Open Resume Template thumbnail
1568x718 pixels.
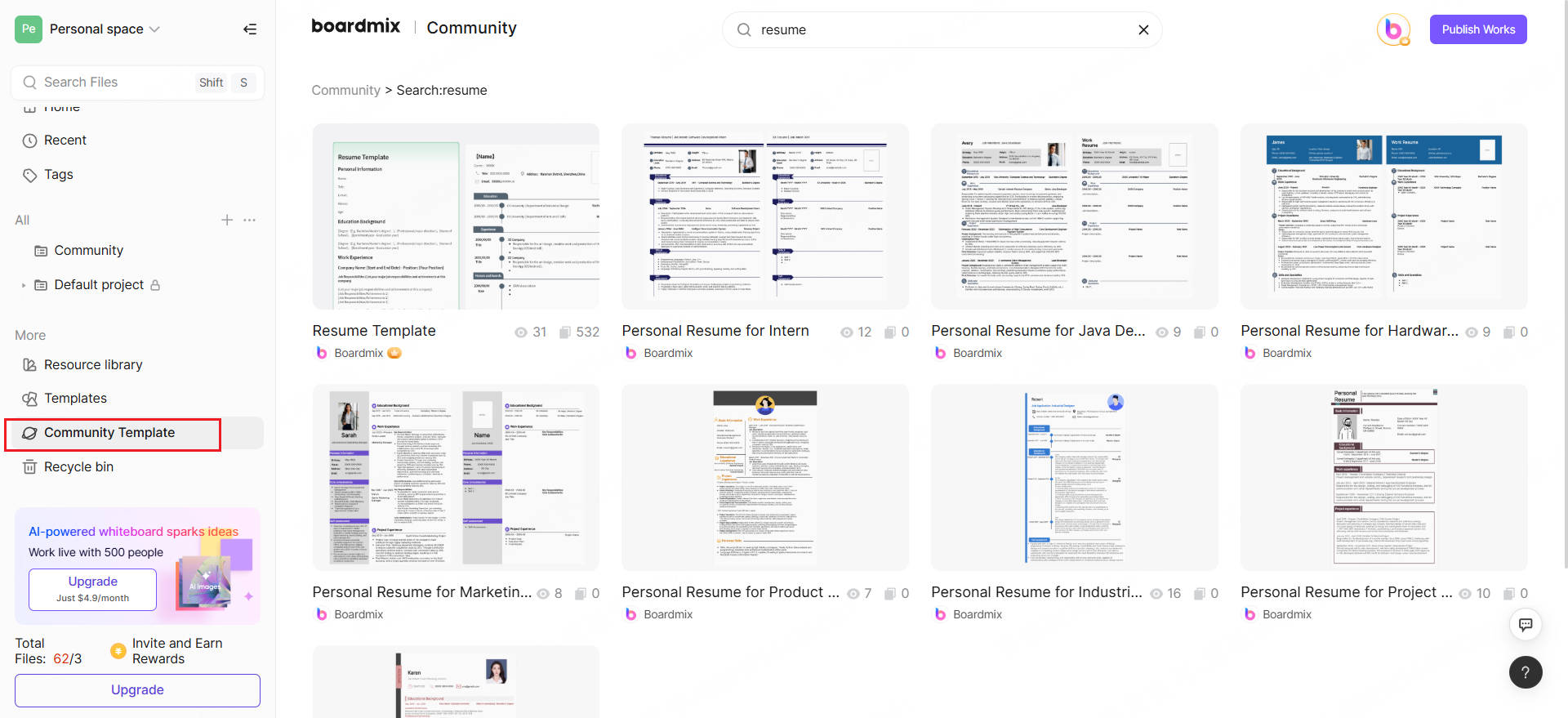(456, 216)
